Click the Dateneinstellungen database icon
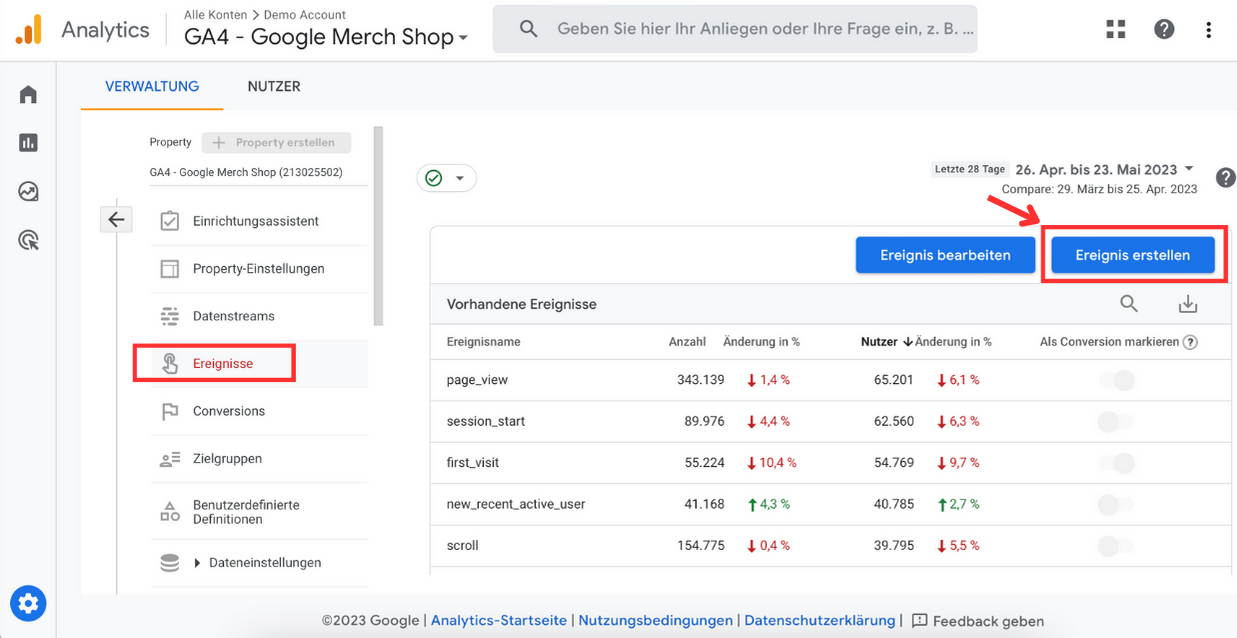Screen dimensions: 1237x638 [170, 563]
